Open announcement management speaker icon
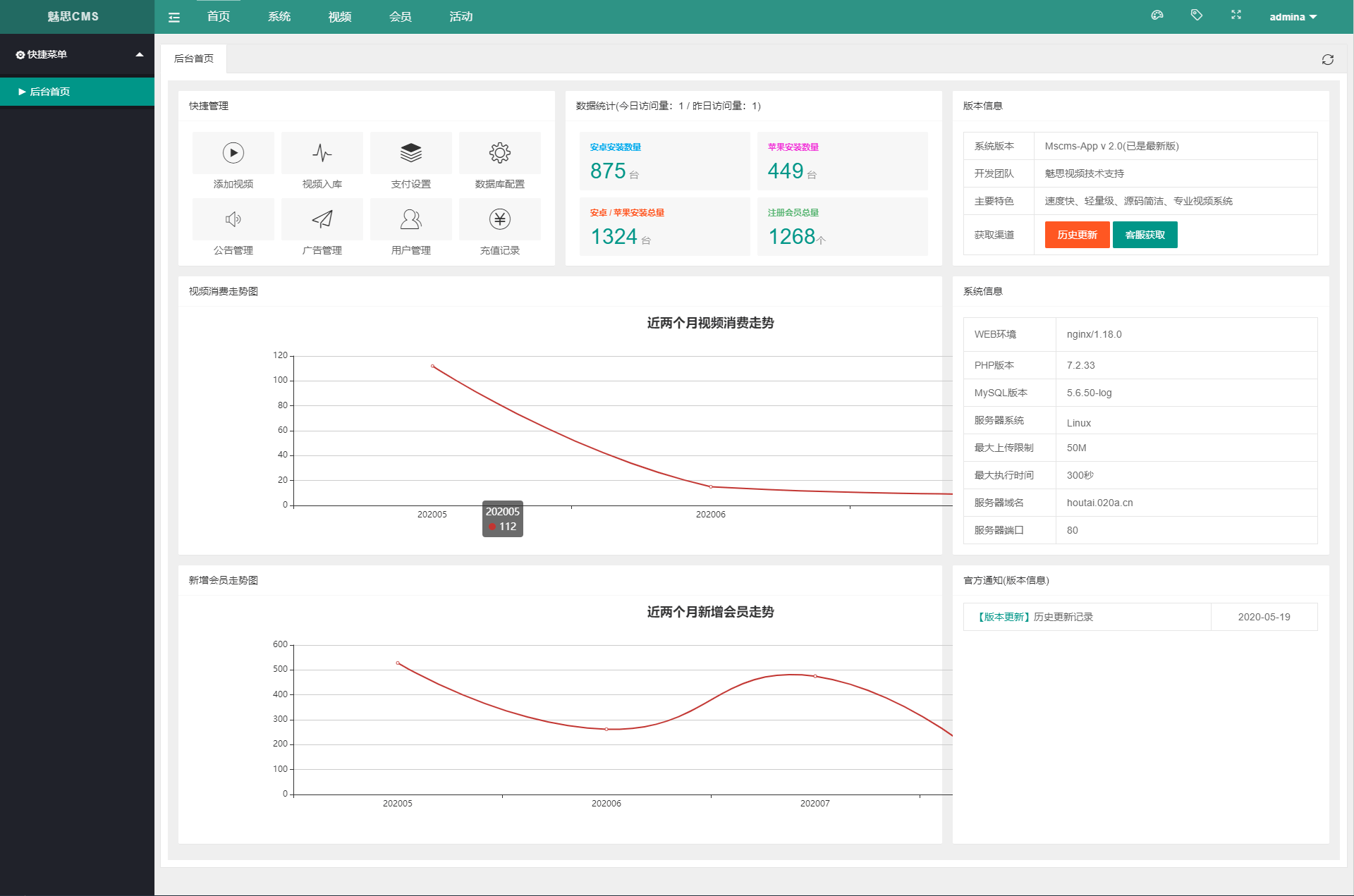This screenshot has height=896, width=1354. click(x=233, y=219)
